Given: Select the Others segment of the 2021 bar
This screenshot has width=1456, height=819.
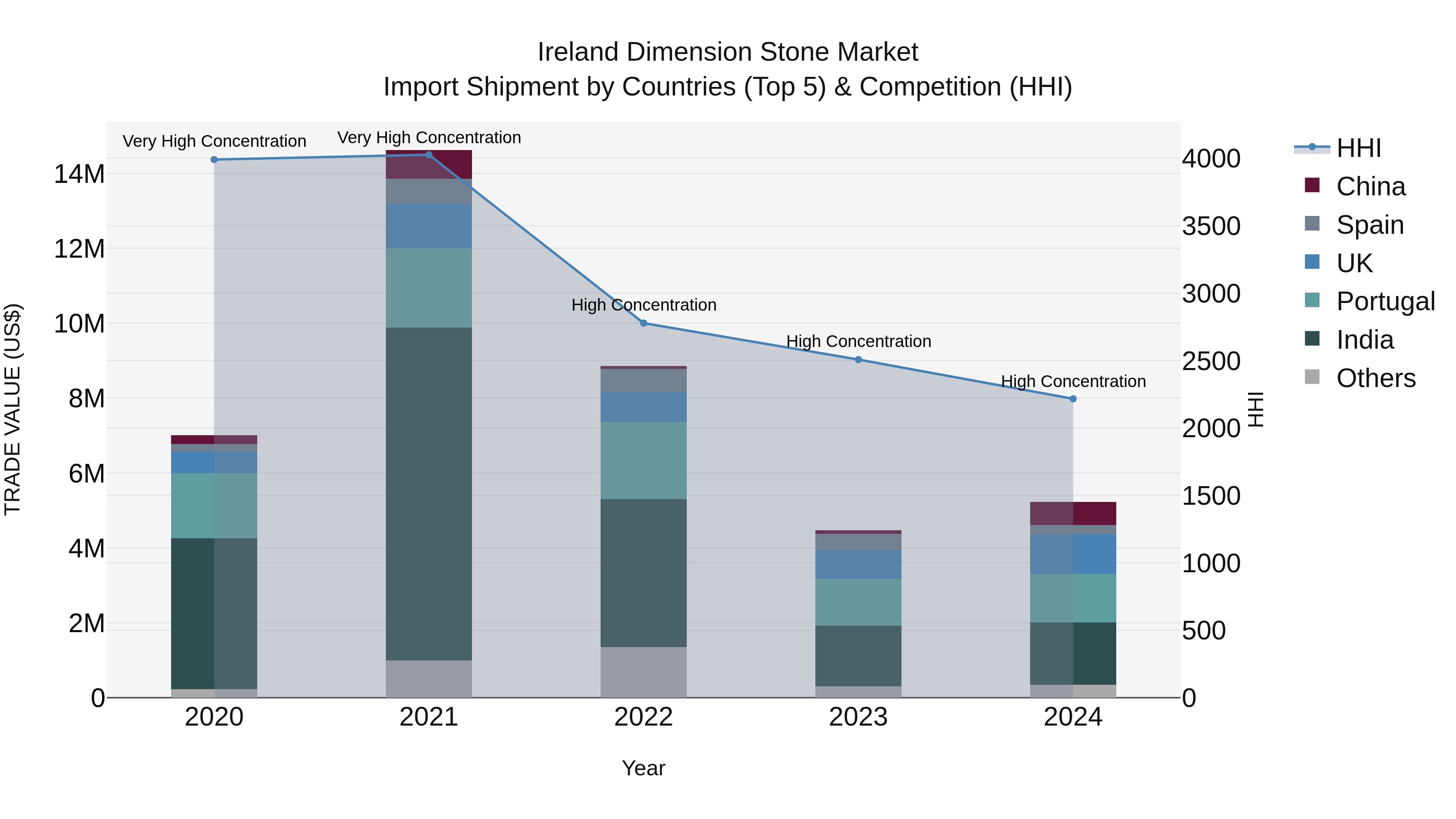Looking at the screenshot, I should click(428, 679).
